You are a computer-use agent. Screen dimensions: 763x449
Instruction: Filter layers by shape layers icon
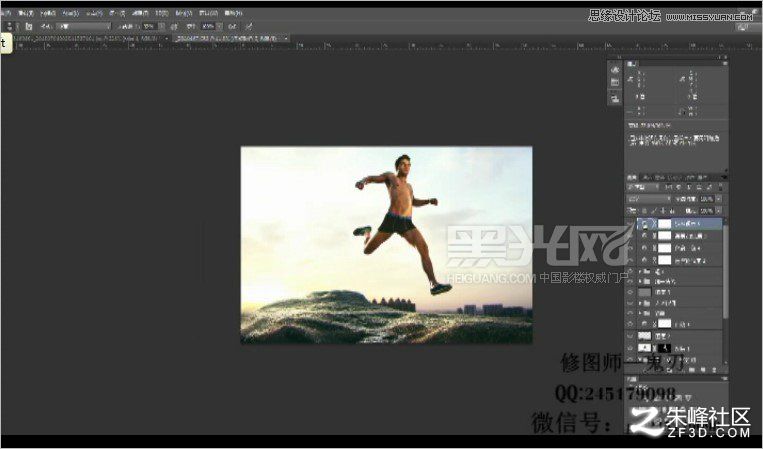(699, 187)
